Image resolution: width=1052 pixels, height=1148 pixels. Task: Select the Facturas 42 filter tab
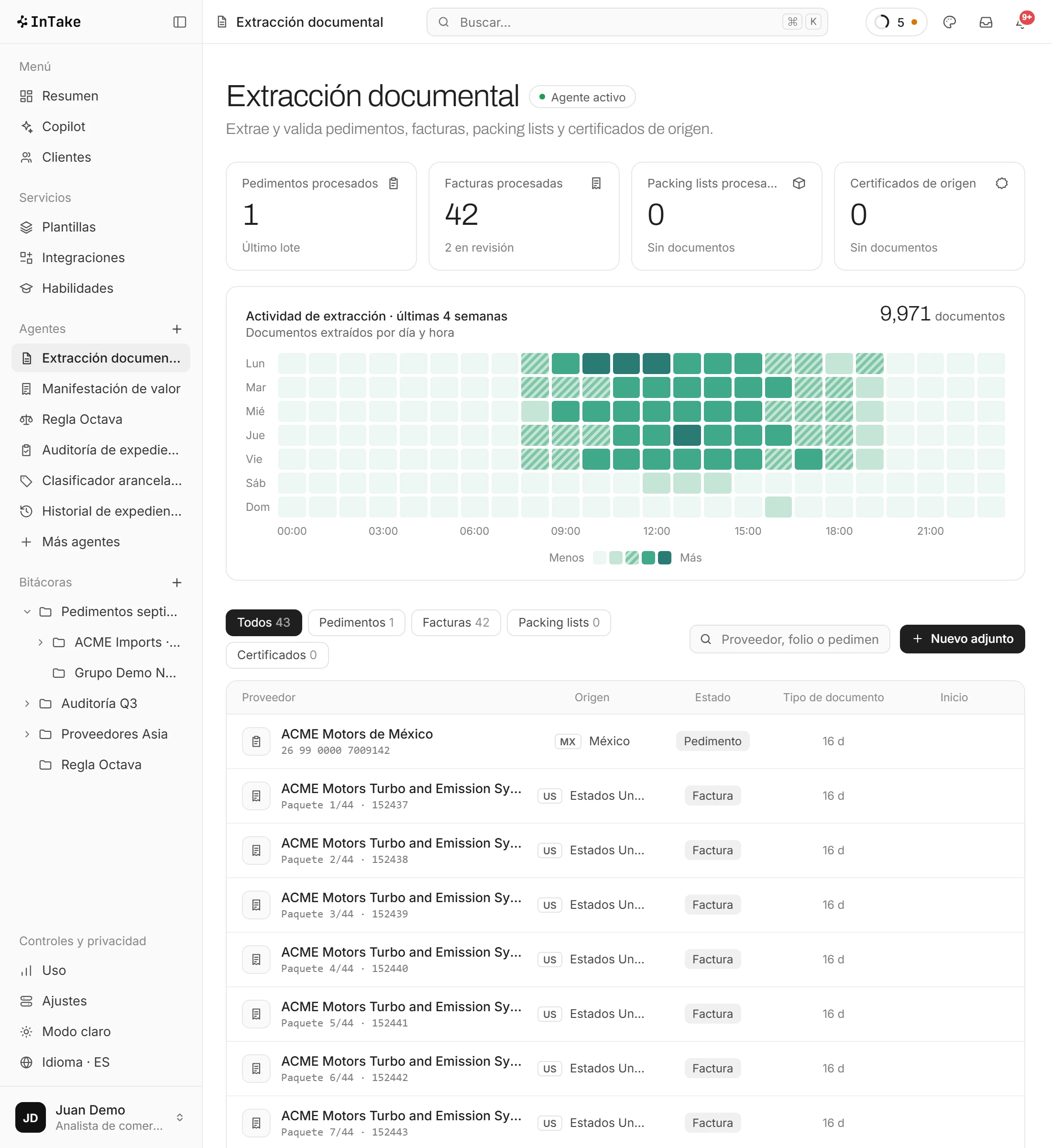(455, 622)
